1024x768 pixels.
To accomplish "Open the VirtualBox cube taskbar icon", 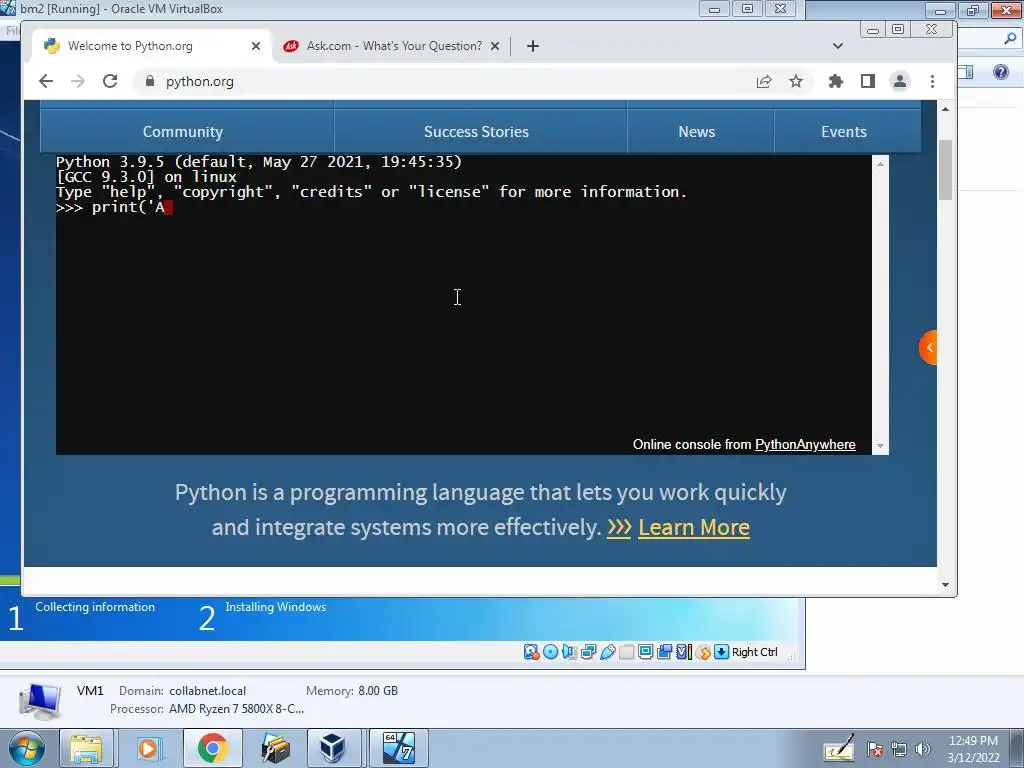I will pos(332,748).
